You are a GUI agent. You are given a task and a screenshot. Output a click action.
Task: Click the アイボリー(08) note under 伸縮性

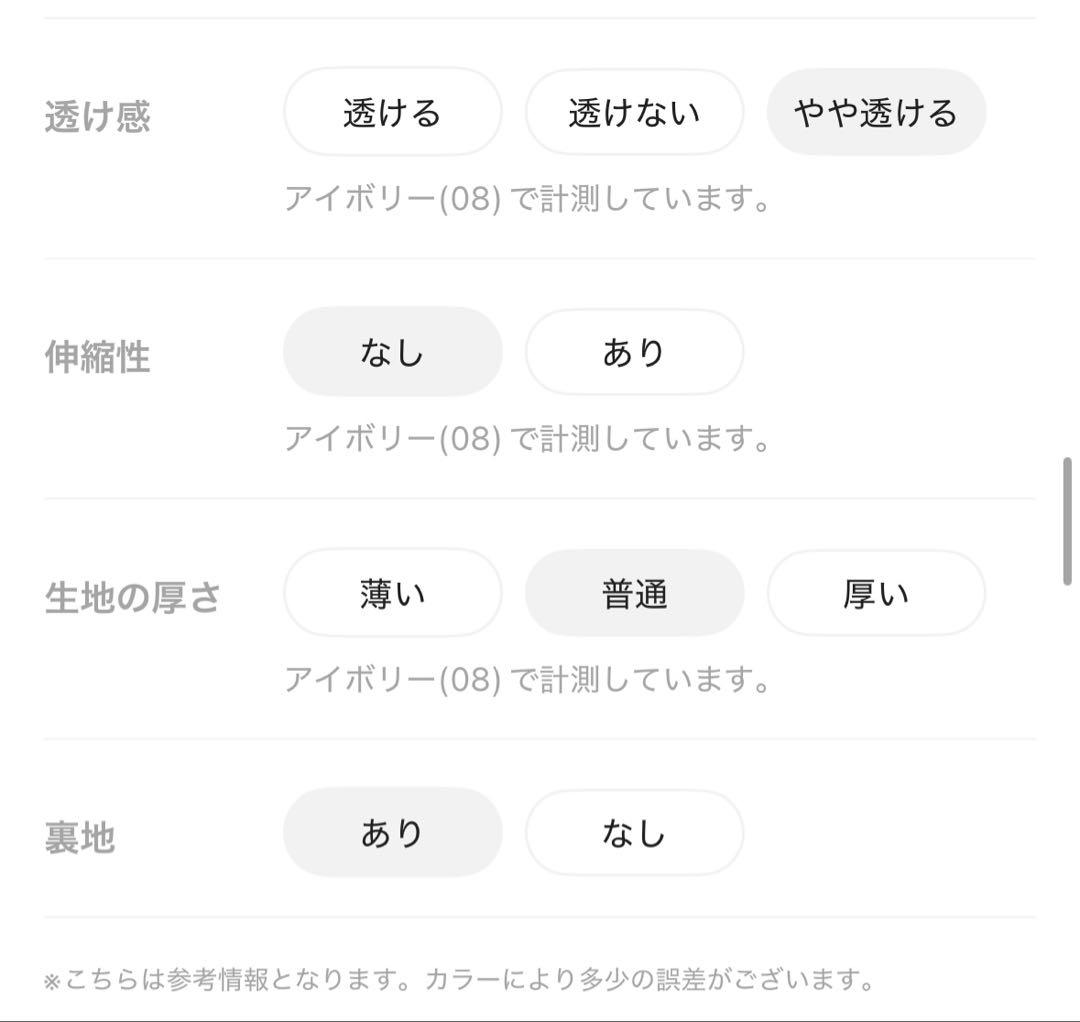[527, 439]
